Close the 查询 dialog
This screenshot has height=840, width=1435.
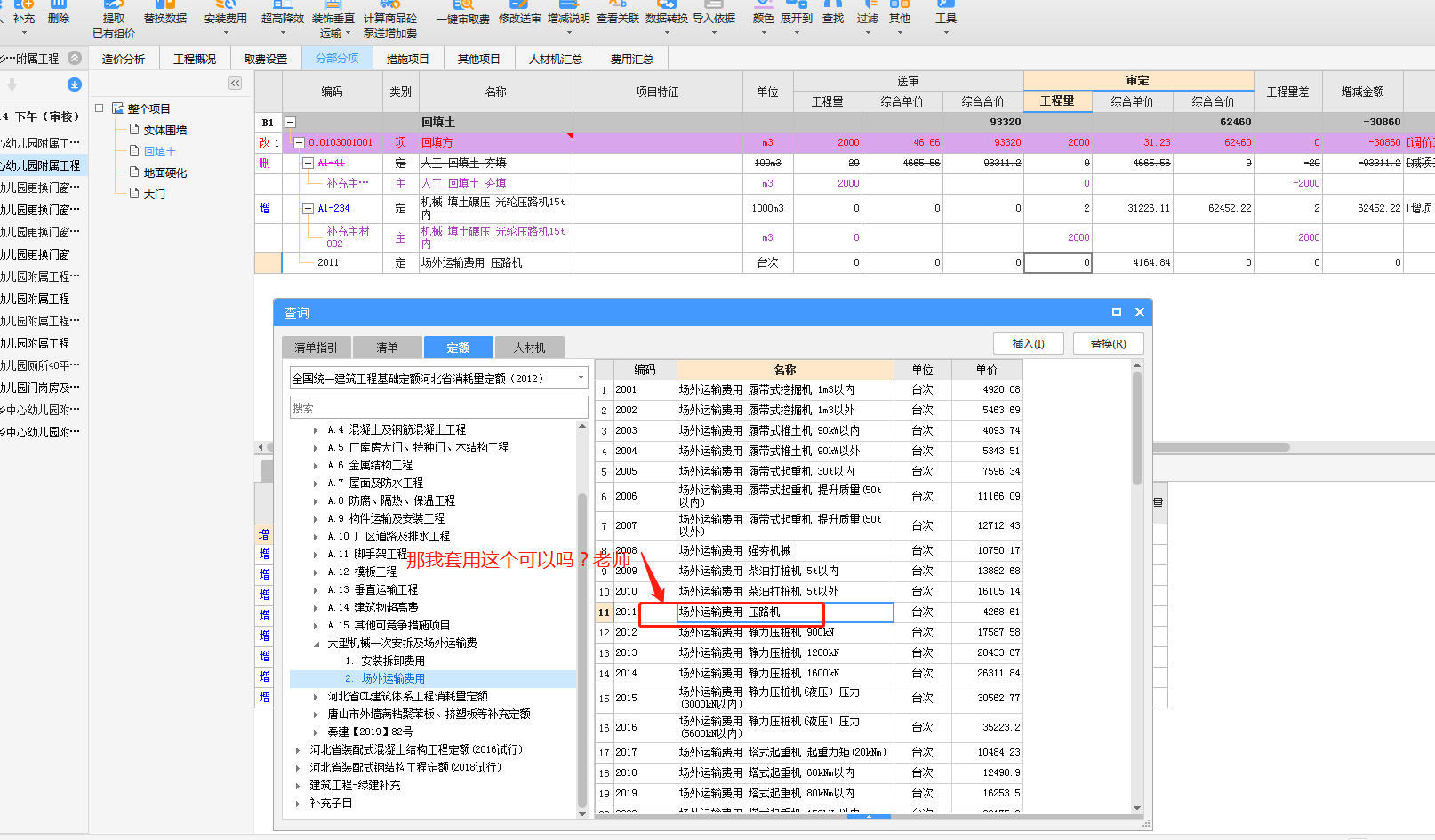[1140, 312]
